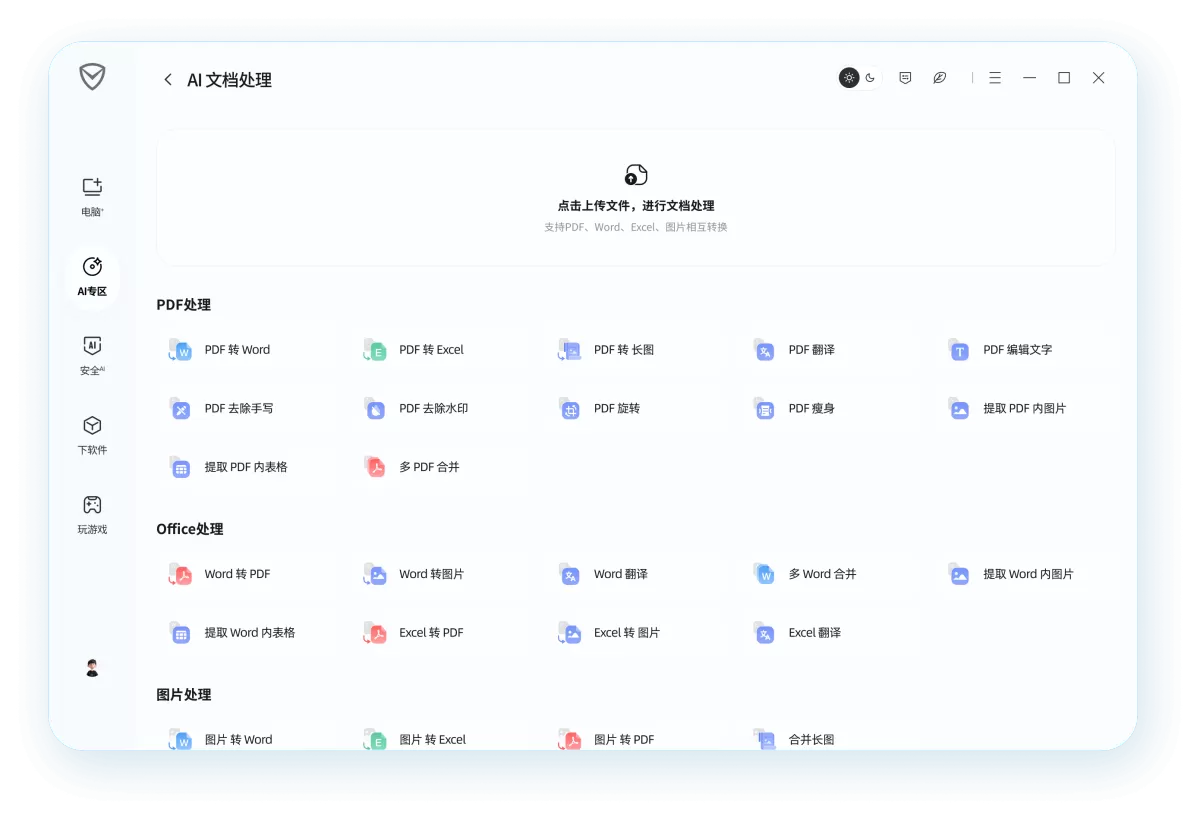Screen dimensions: 1200x820
Task: Click the user avatar in sidebar
Action: [x=92, y=668]
